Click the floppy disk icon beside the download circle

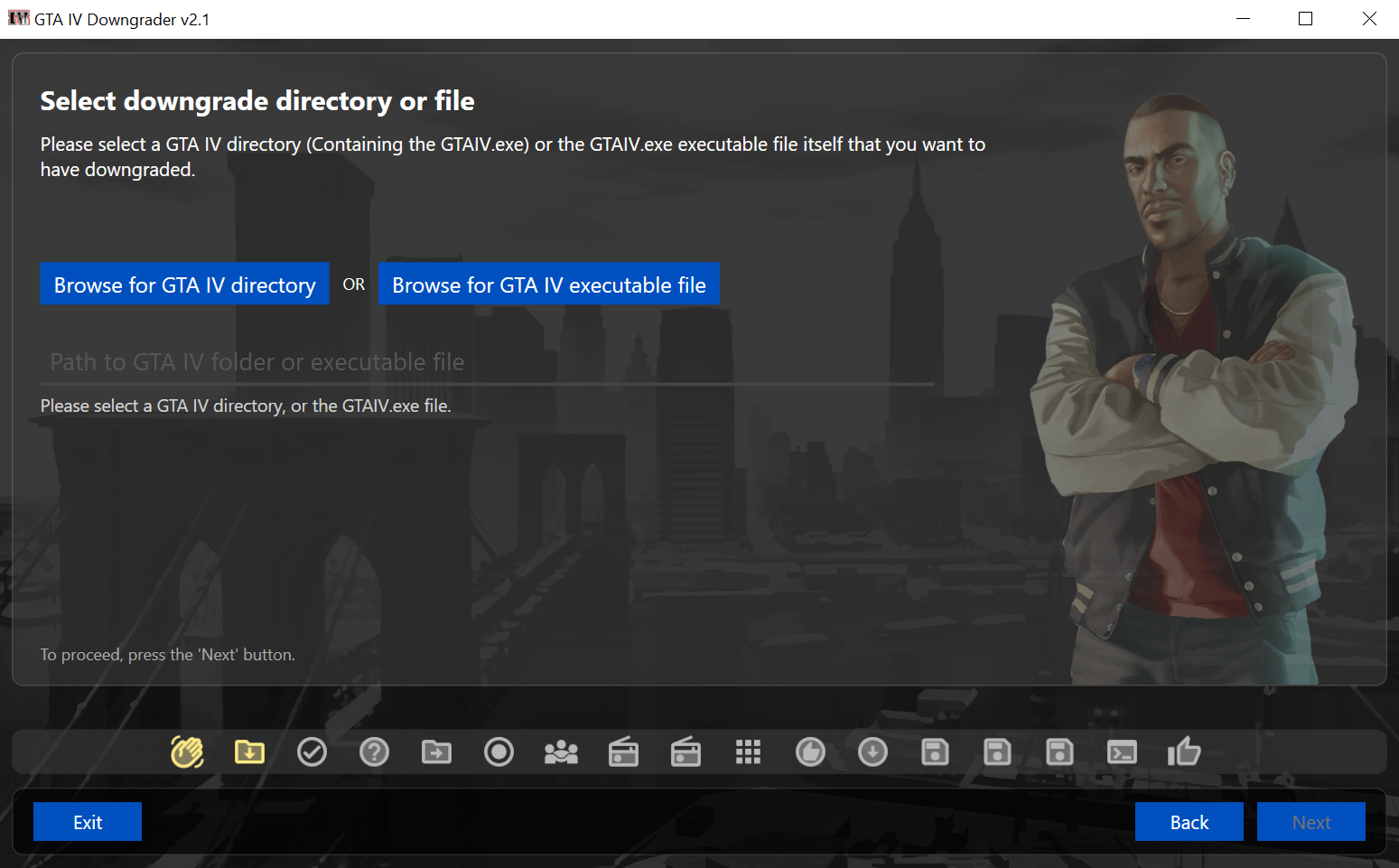pyautogui.click(x=935, y=751)
